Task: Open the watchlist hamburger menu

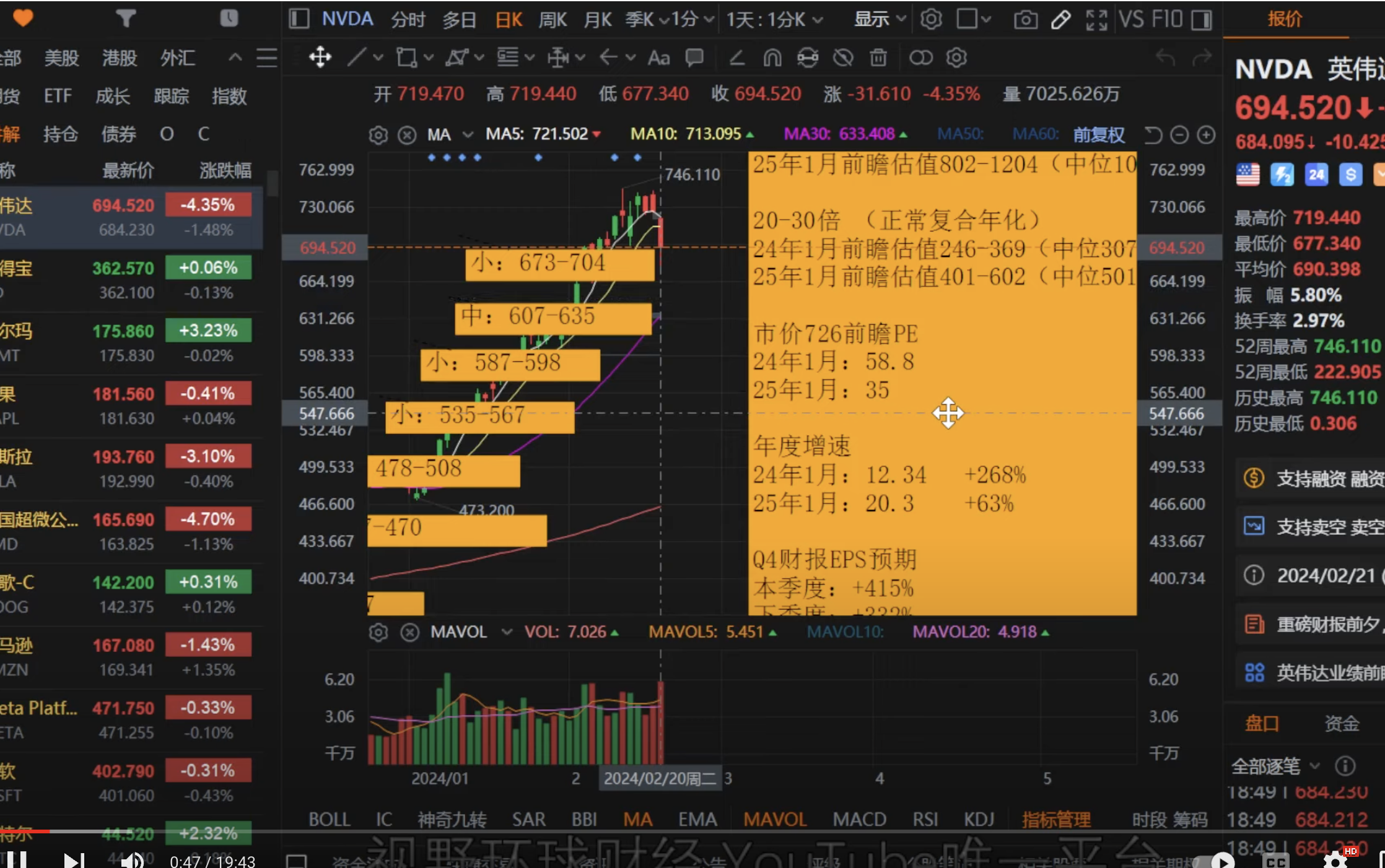Action: 267,58
